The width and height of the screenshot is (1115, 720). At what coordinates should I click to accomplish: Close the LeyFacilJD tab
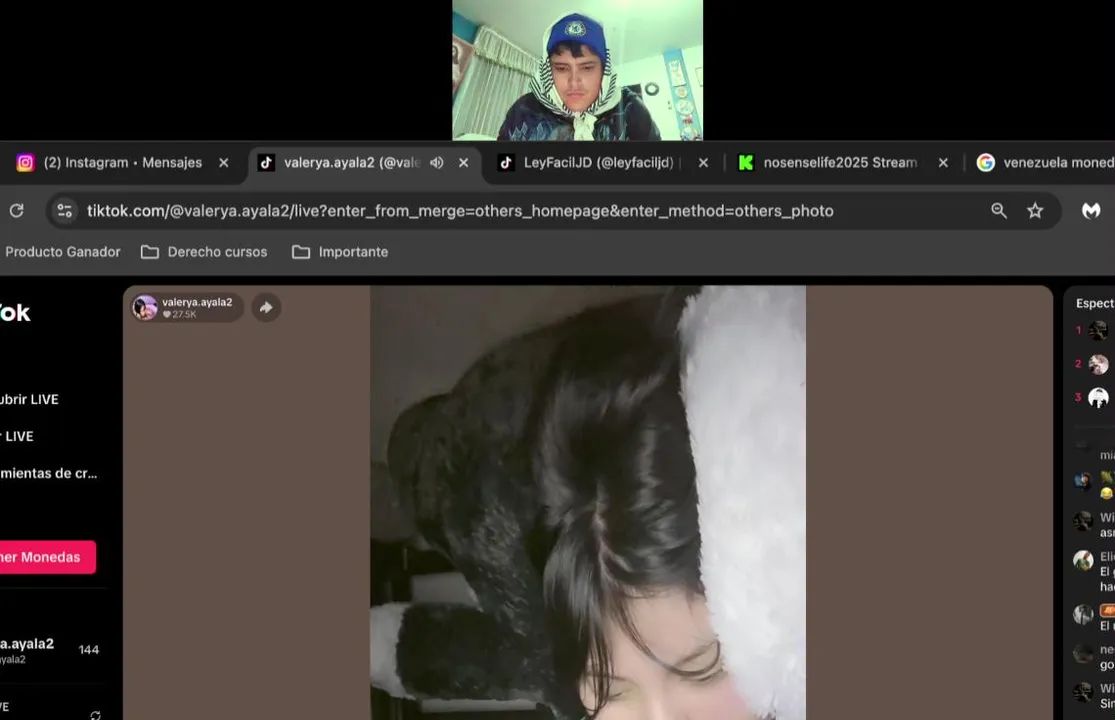click(703, 163)
